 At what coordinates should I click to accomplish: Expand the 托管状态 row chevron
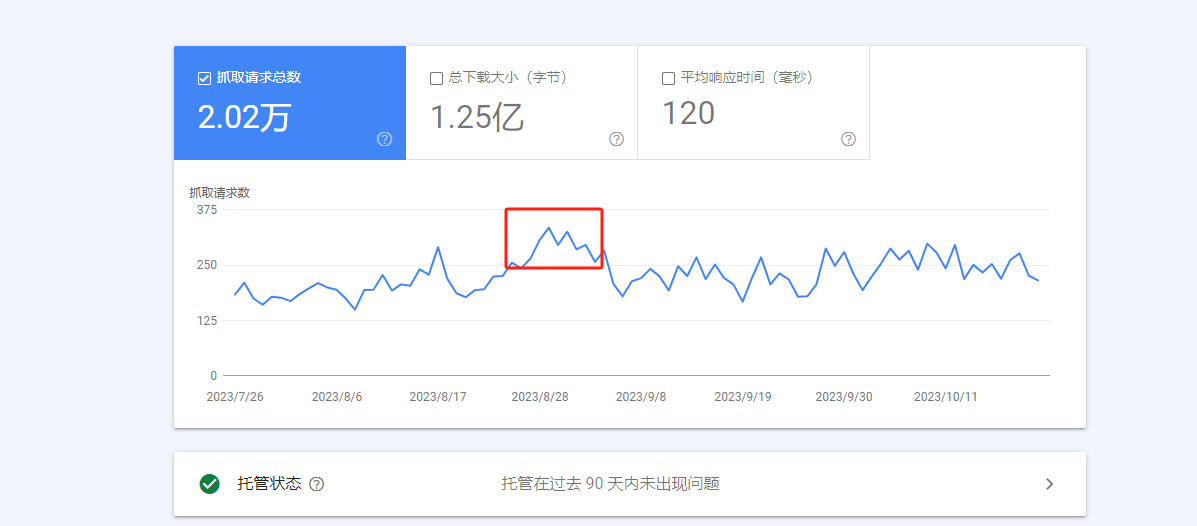pyautogui.click(x=1050, y=484)
